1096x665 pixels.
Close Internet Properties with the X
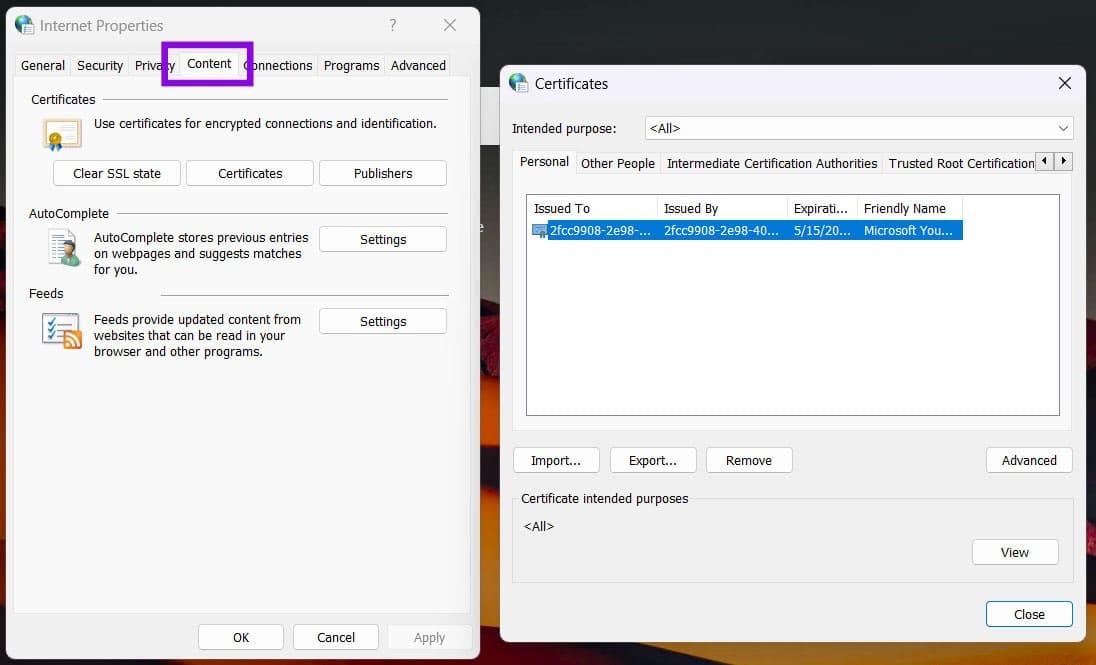(x=449, y=25)
